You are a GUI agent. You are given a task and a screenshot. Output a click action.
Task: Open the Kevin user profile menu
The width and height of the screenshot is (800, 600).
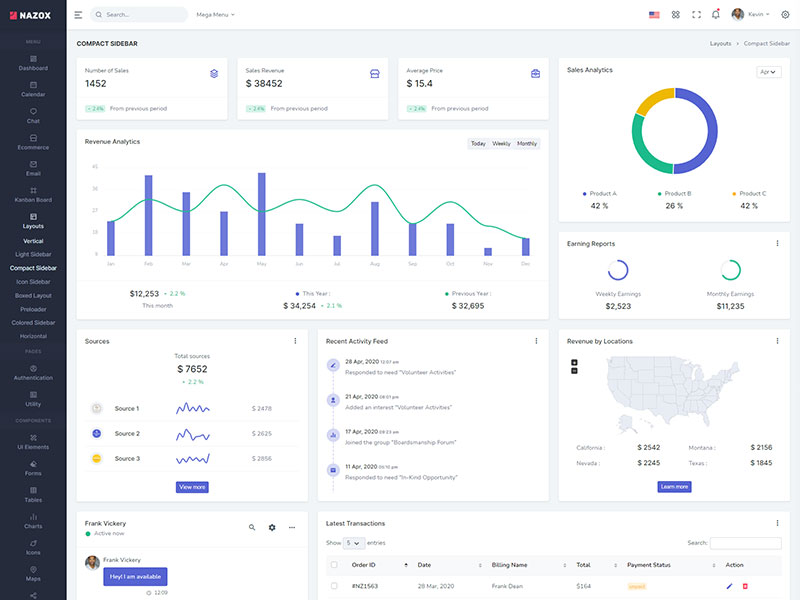tap(752, 15)
